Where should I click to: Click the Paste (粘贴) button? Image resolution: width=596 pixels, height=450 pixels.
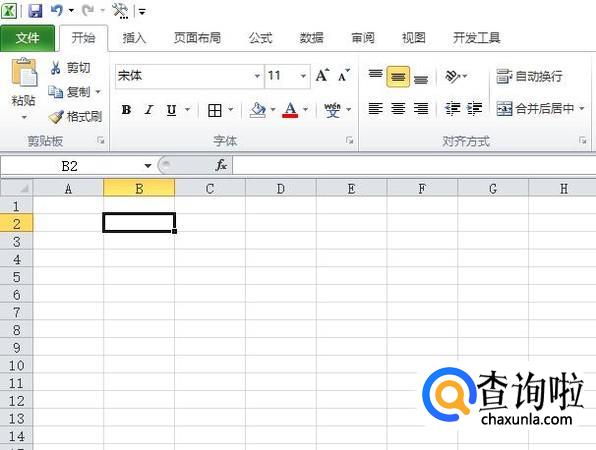click(x=24, y=89)
